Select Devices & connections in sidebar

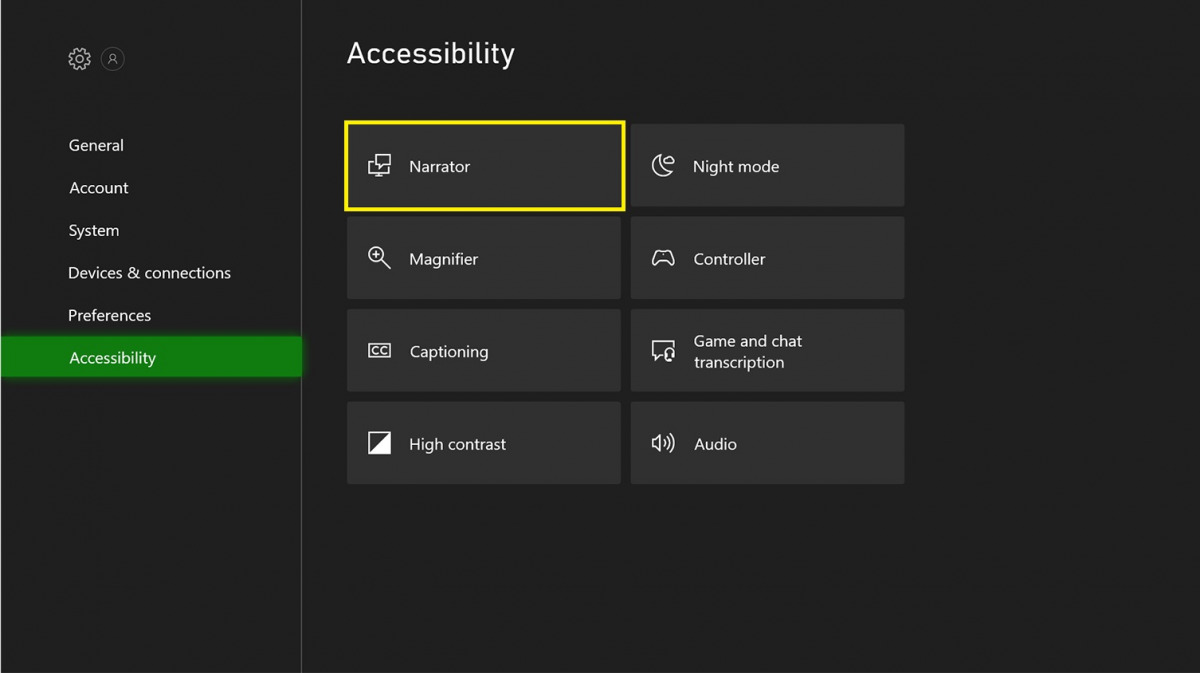coord(149,273)
